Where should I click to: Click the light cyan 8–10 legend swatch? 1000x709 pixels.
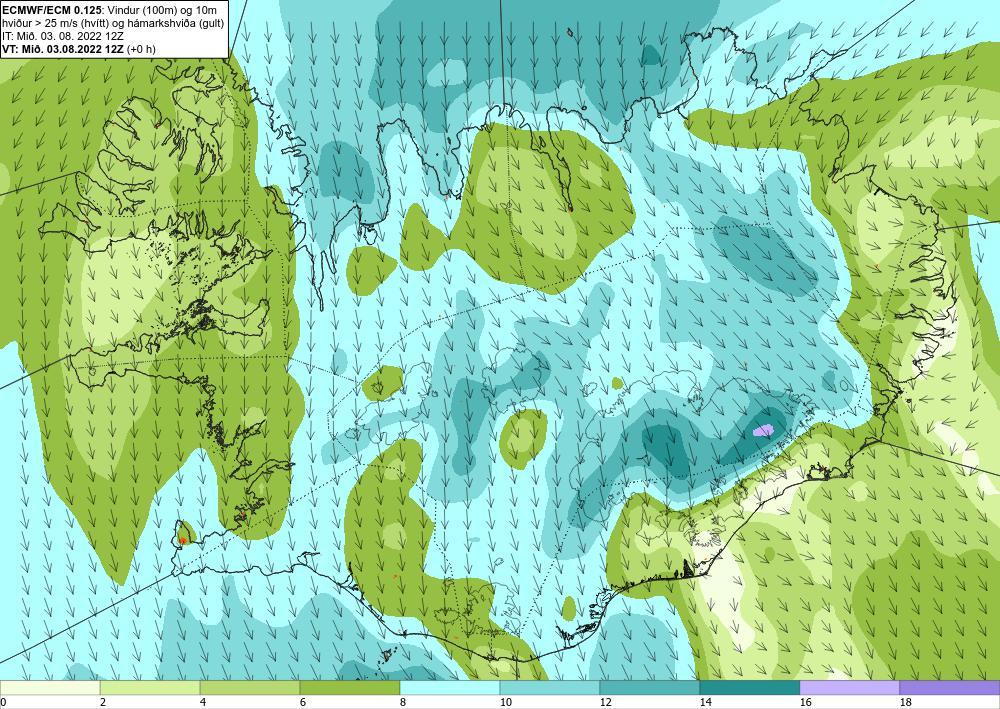pos(450,688)
